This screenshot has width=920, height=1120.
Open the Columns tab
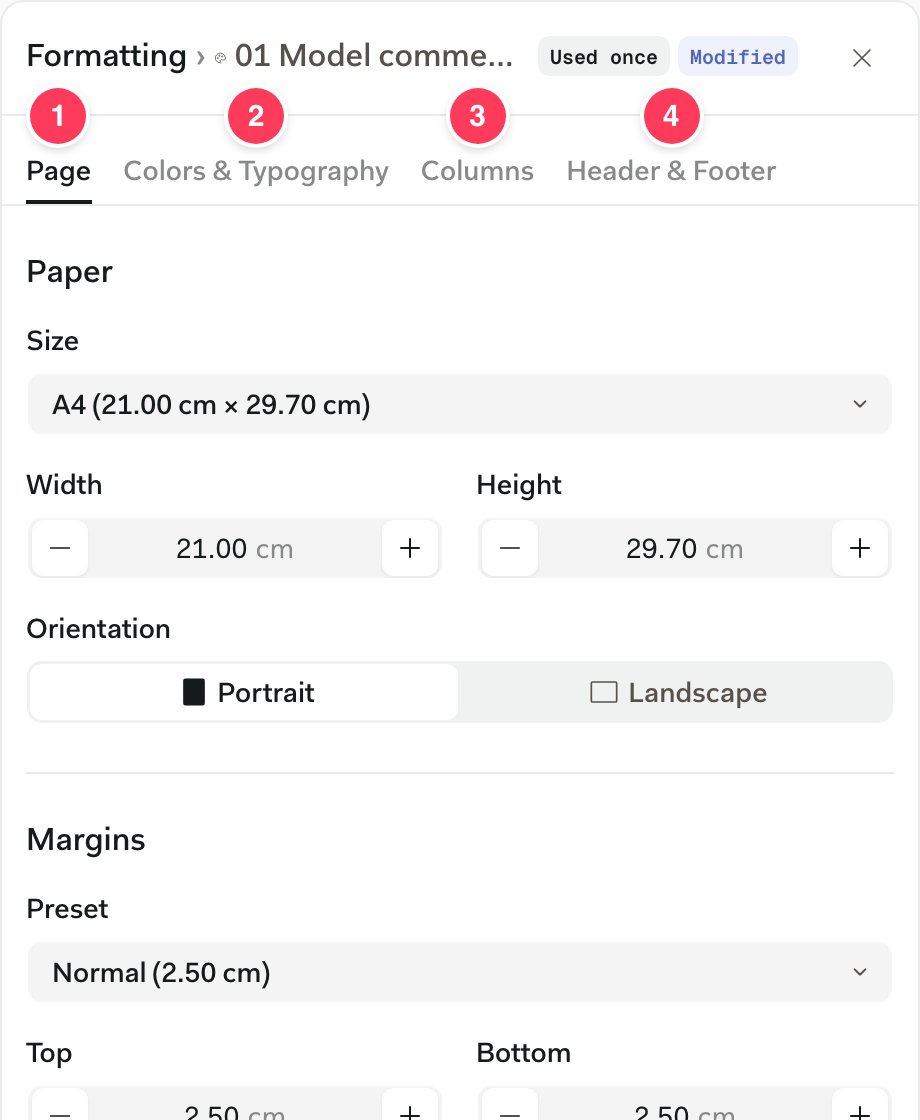[x=477, y=171]
